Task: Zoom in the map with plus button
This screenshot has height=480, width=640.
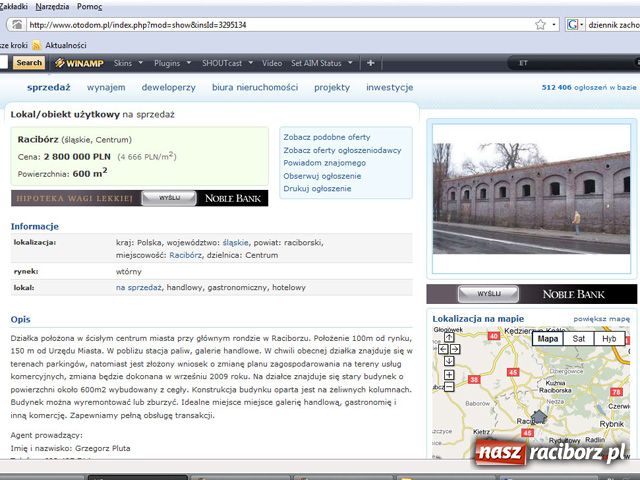Action: [449, 373]
